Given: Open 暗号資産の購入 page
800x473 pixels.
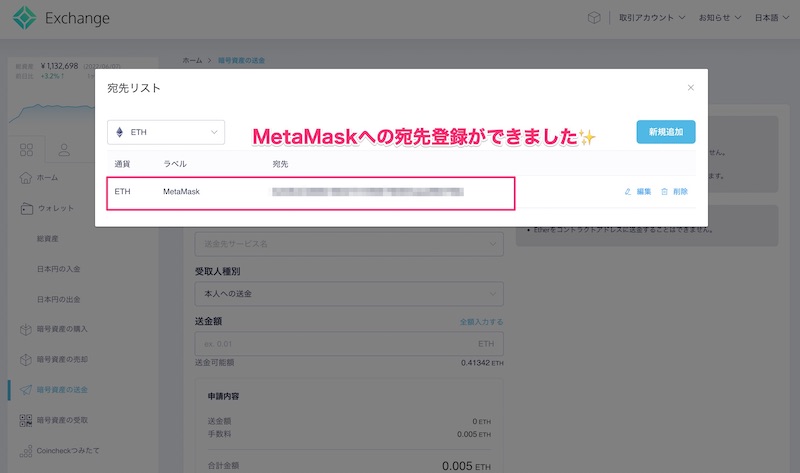Looking at the screenshot, I should click(62, 329).
